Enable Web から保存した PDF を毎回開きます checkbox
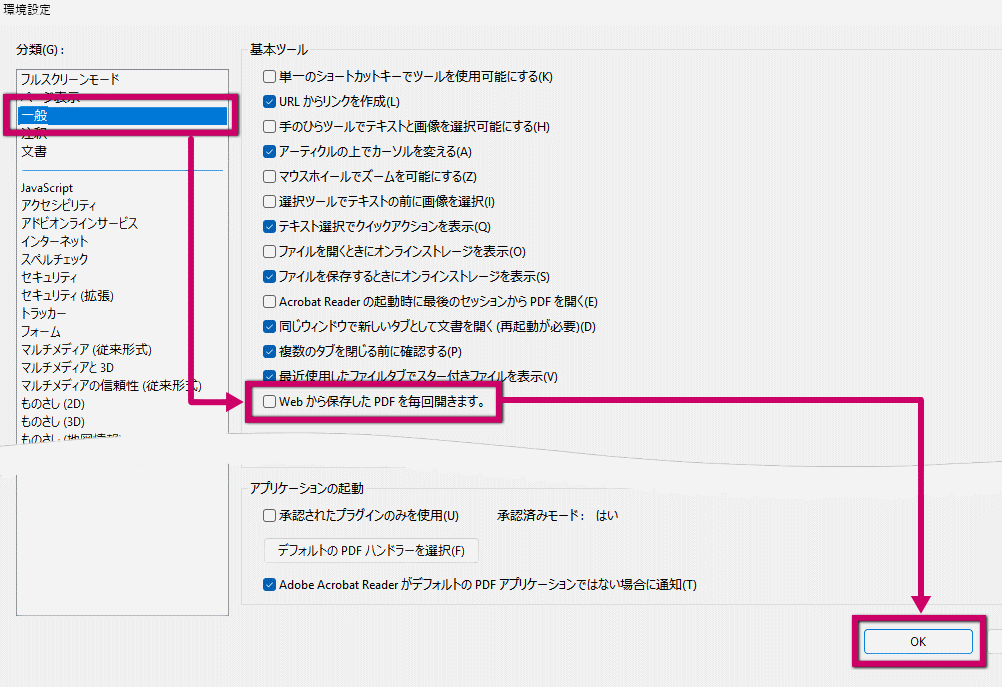Viewport: 1002px width, 687px height. tap(269, 402)
